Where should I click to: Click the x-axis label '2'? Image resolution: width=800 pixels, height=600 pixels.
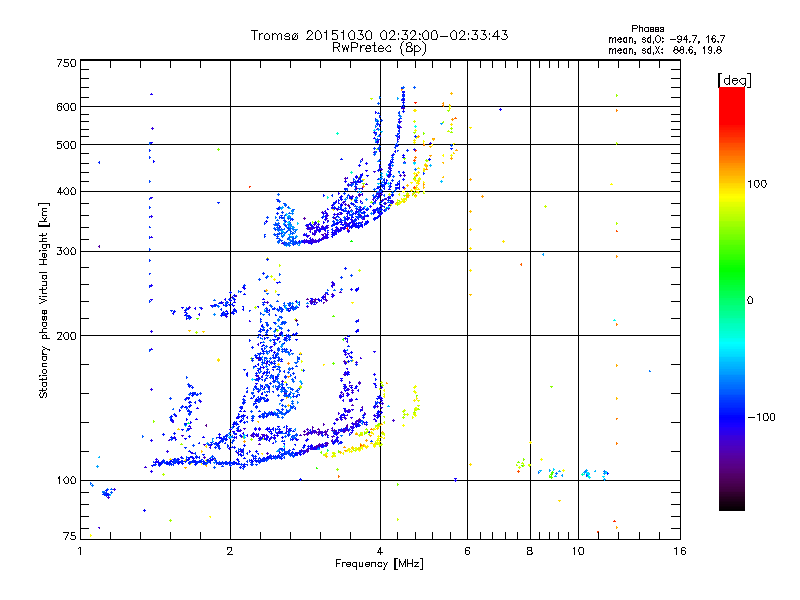point(230,551)
